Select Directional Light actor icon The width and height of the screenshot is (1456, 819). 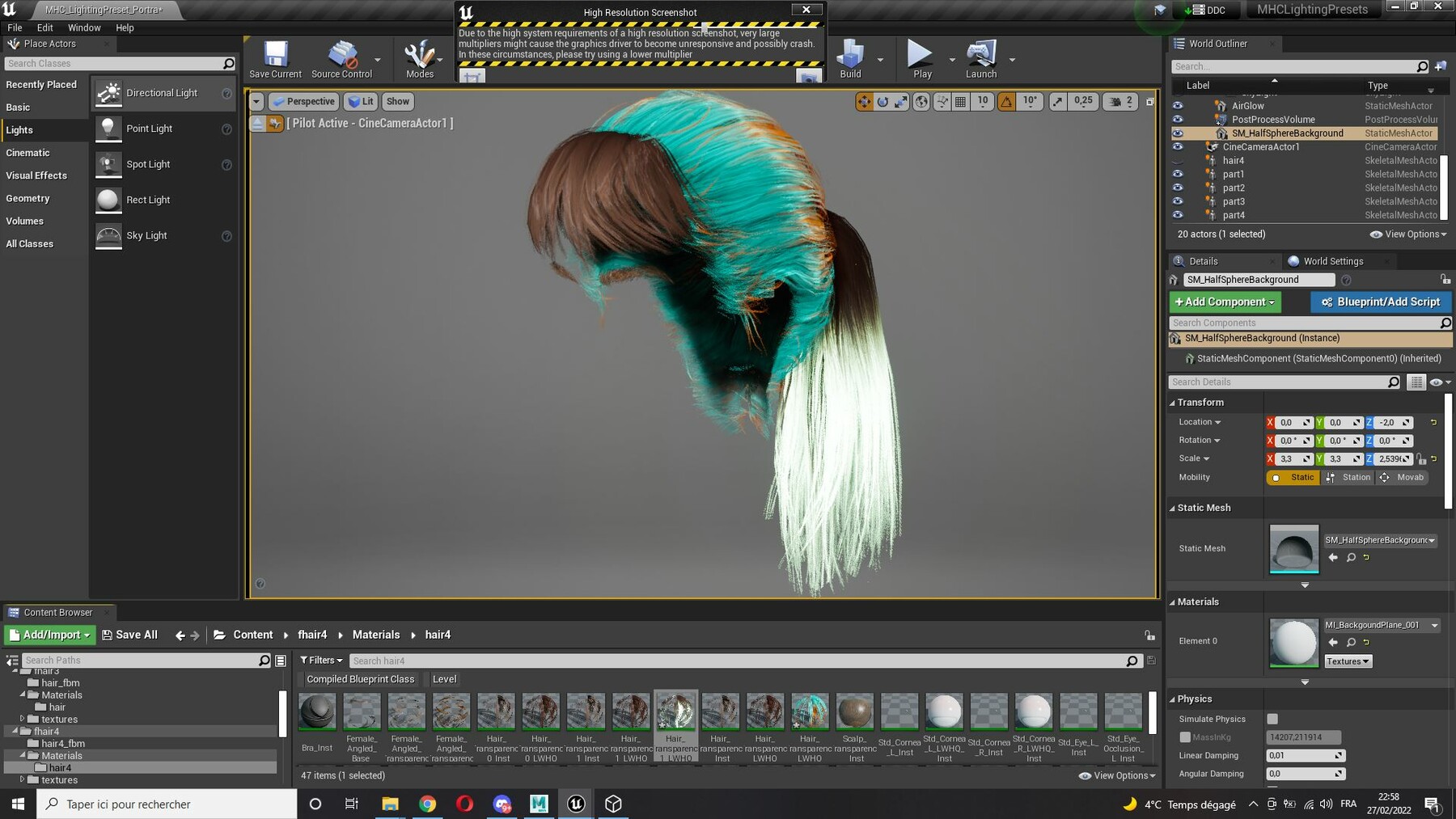coord(108,94)
